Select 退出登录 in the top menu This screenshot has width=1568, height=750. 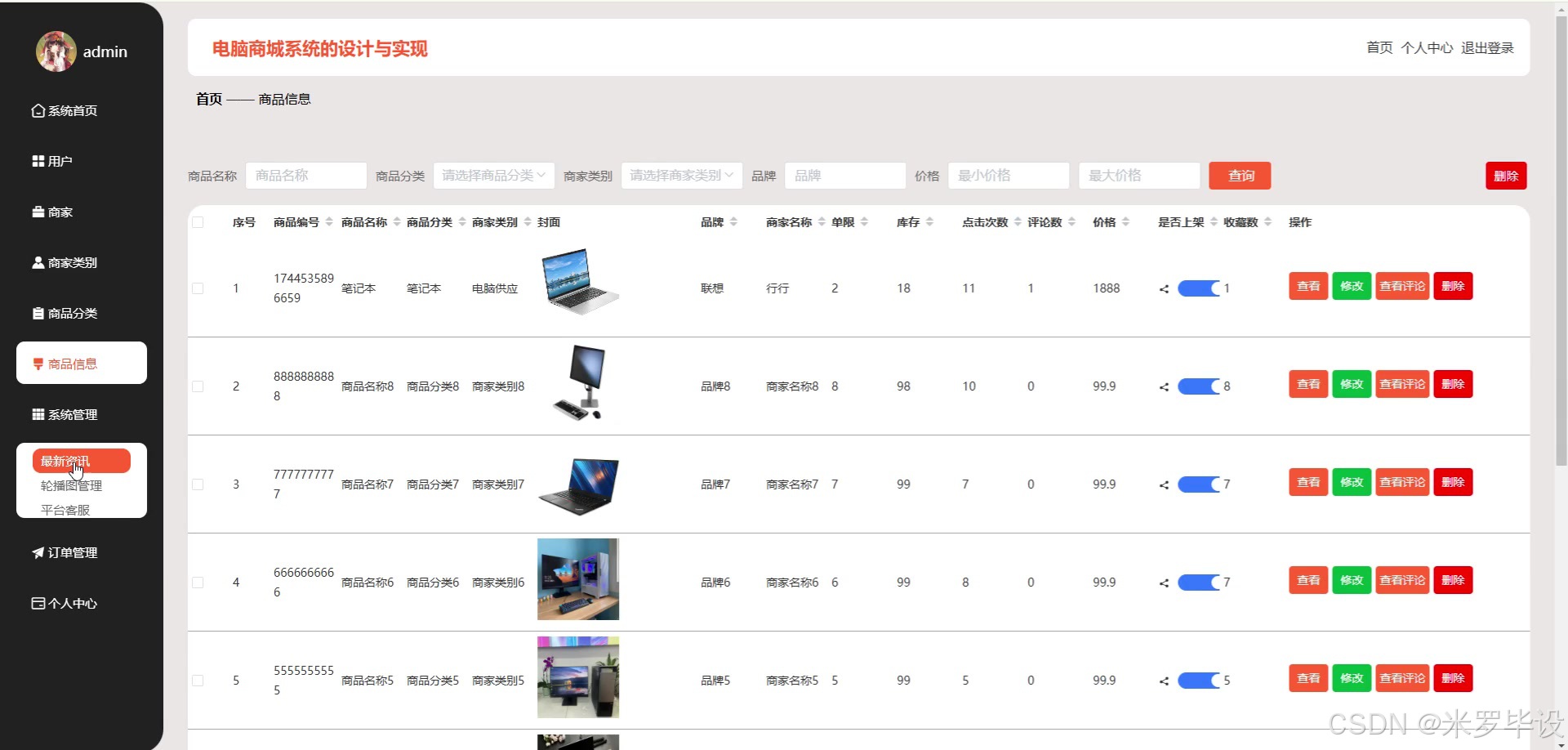coord(1486,47)
